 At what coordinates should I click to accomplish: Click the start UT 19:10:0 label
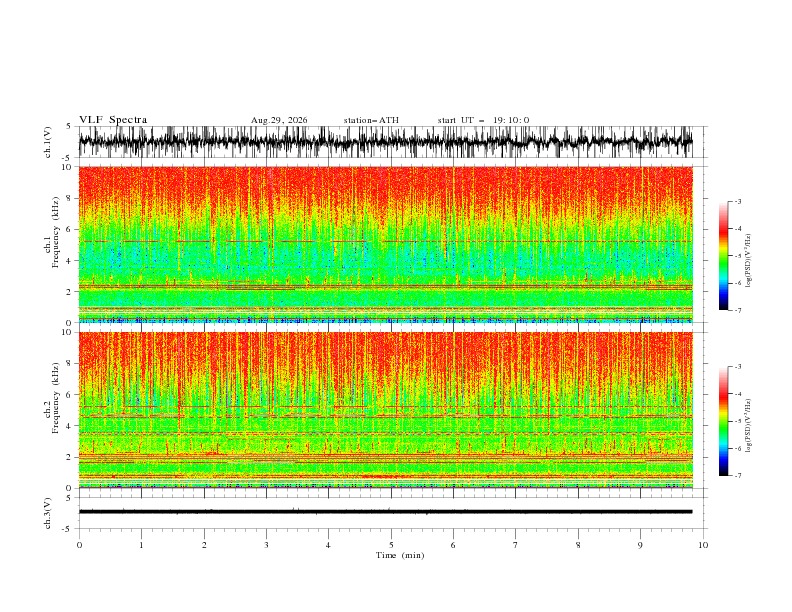483,120
